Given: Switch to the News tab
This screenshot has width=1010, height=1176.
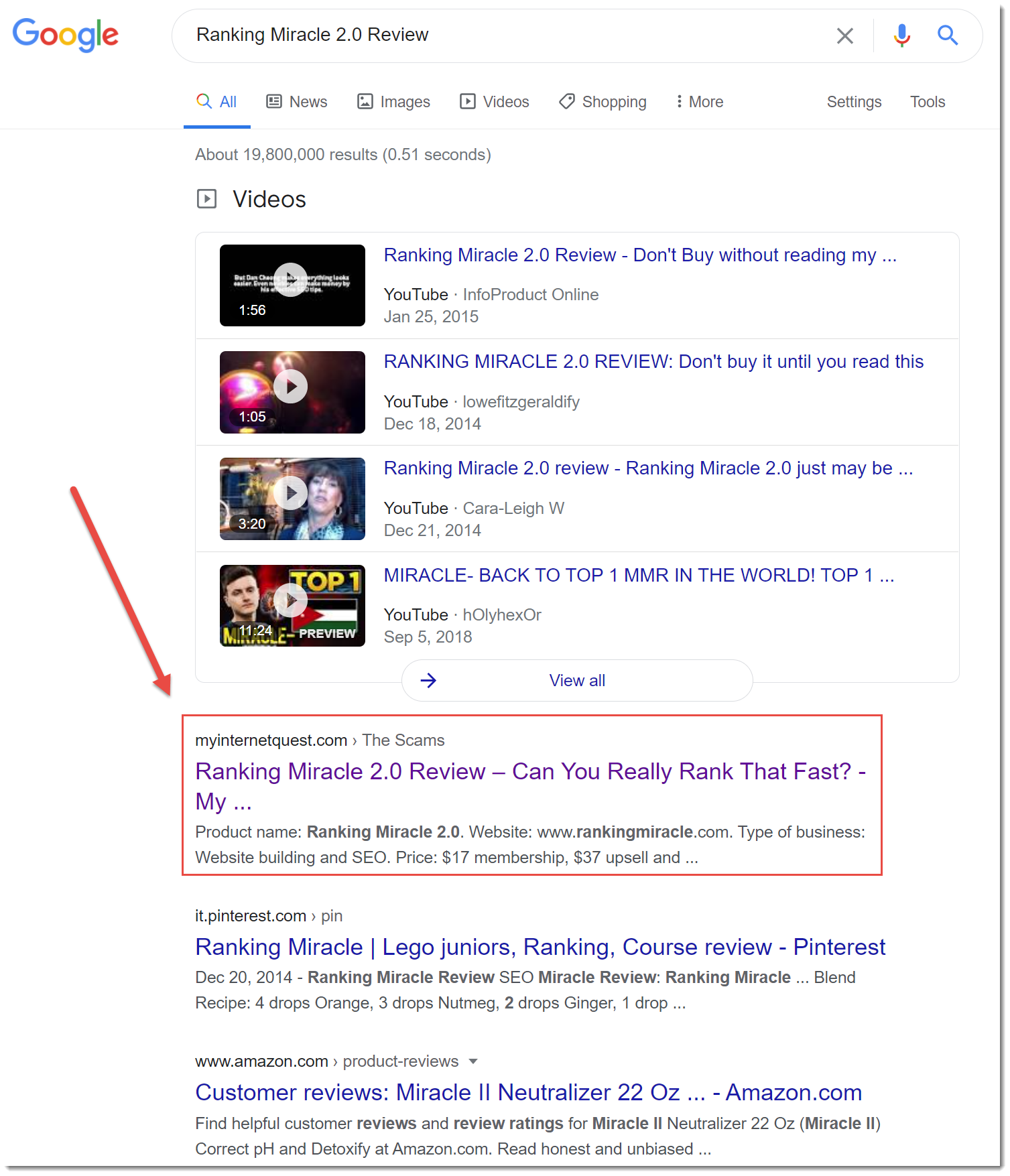Looking at the screenshot, I should [x=297, y=102].
